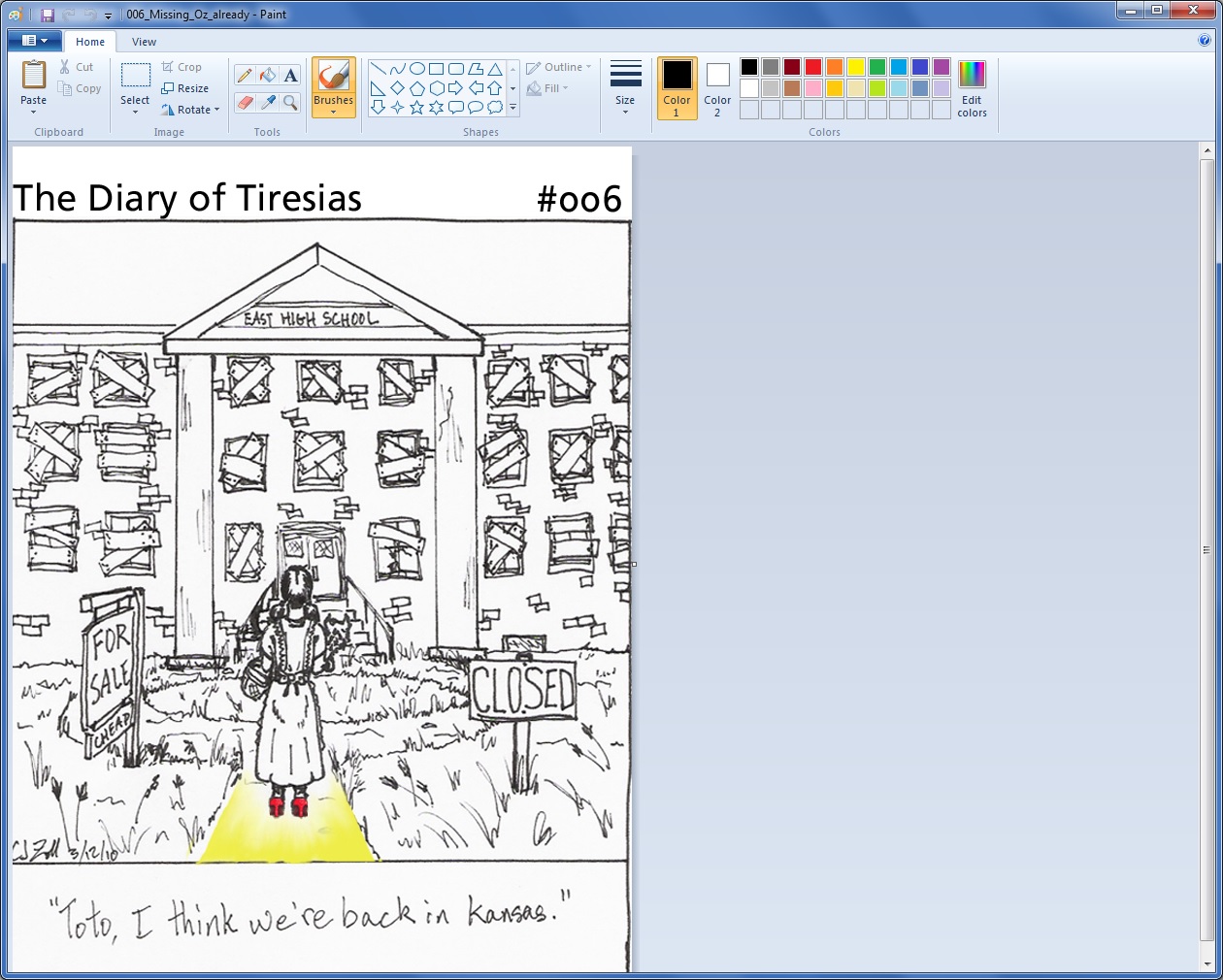Activate the Text tool
The image size is (1223, 980).
[x=290, y=76]
